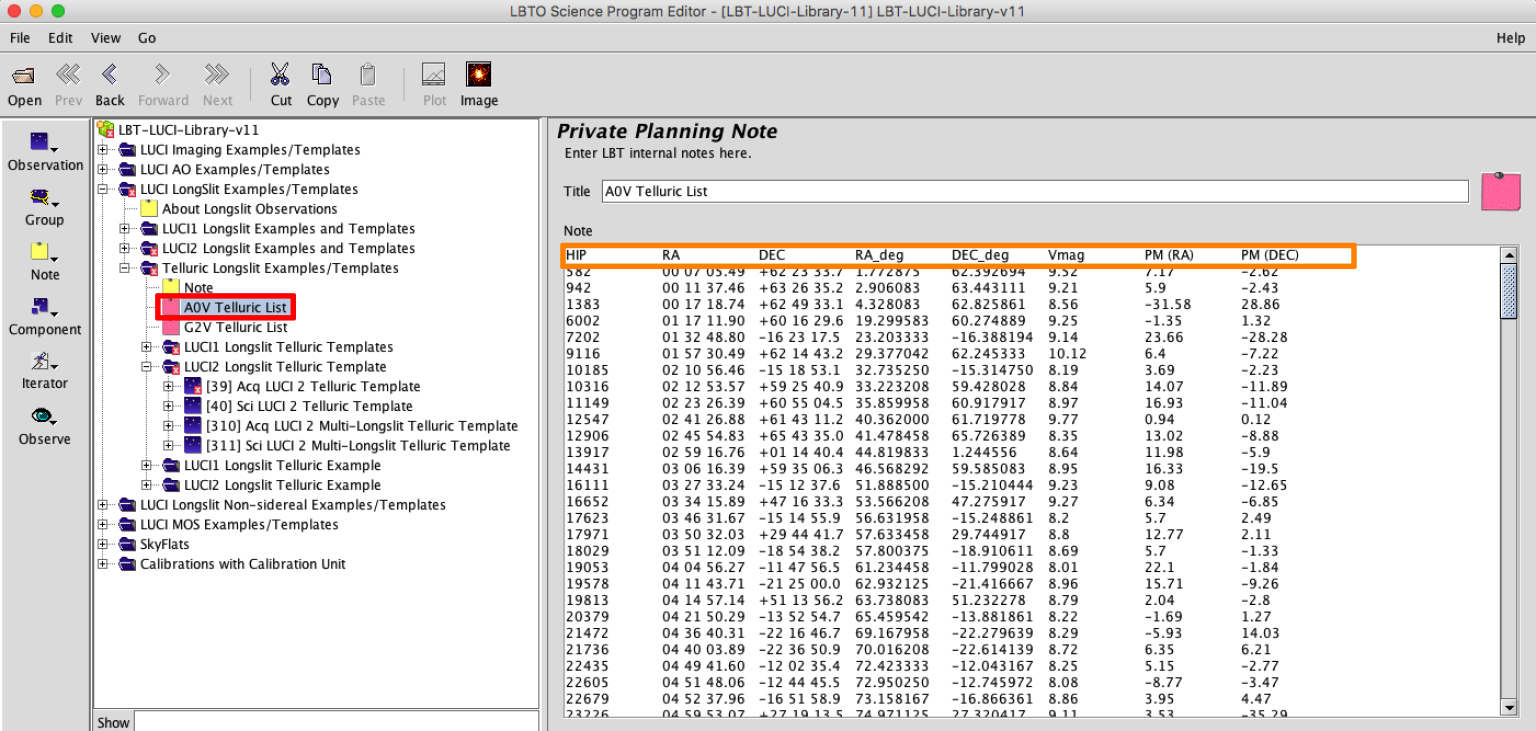Collapse Telluric Longslit Examples/Templates folder

[125, 268]
